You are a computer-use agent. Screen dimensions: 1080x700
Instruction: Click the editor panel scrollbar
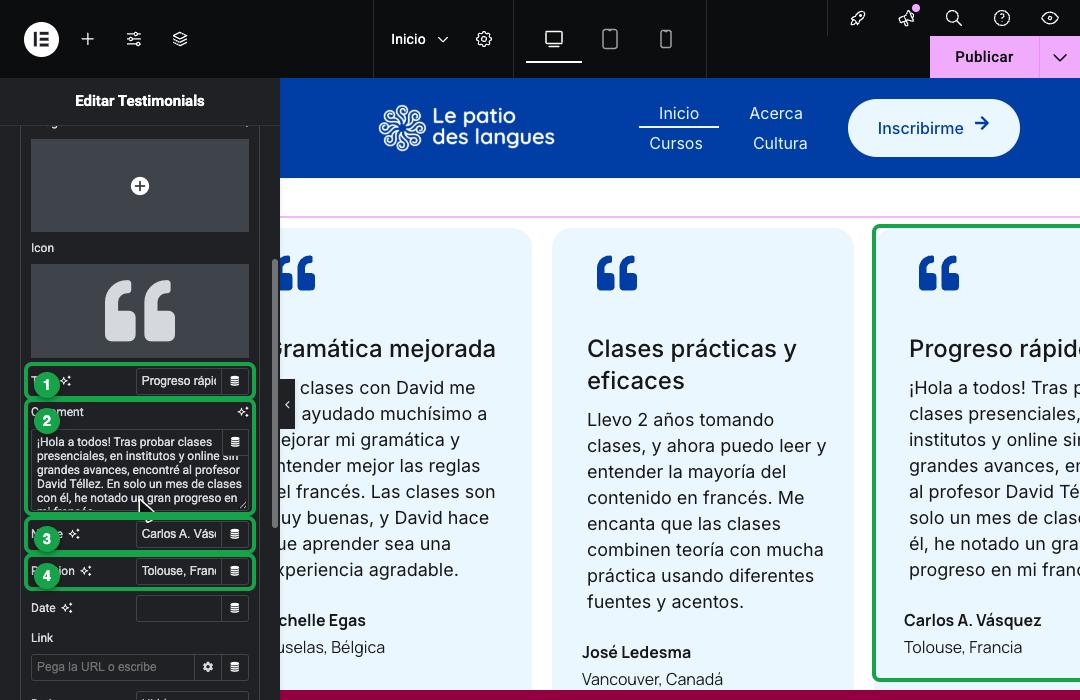point(275,393)
